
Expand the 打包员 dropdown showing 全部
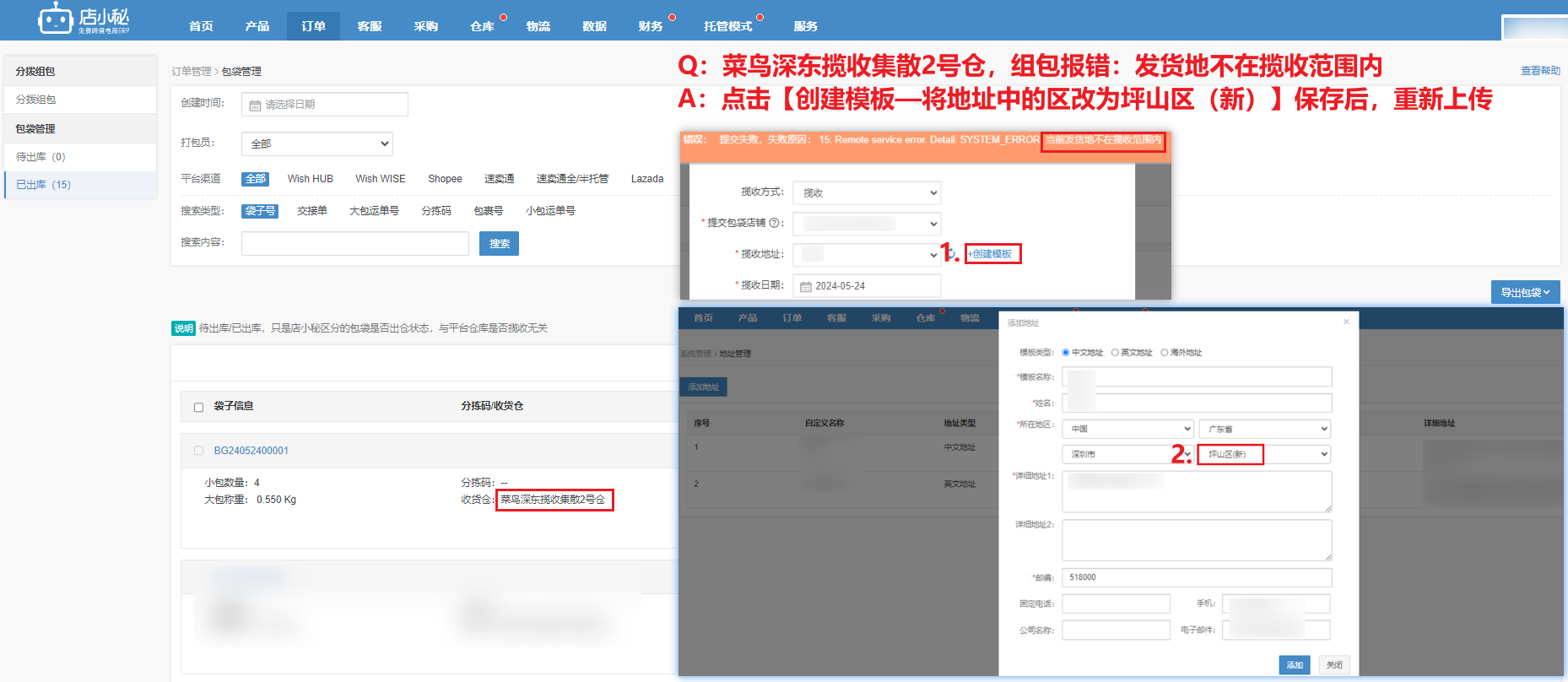click(317, 143)
